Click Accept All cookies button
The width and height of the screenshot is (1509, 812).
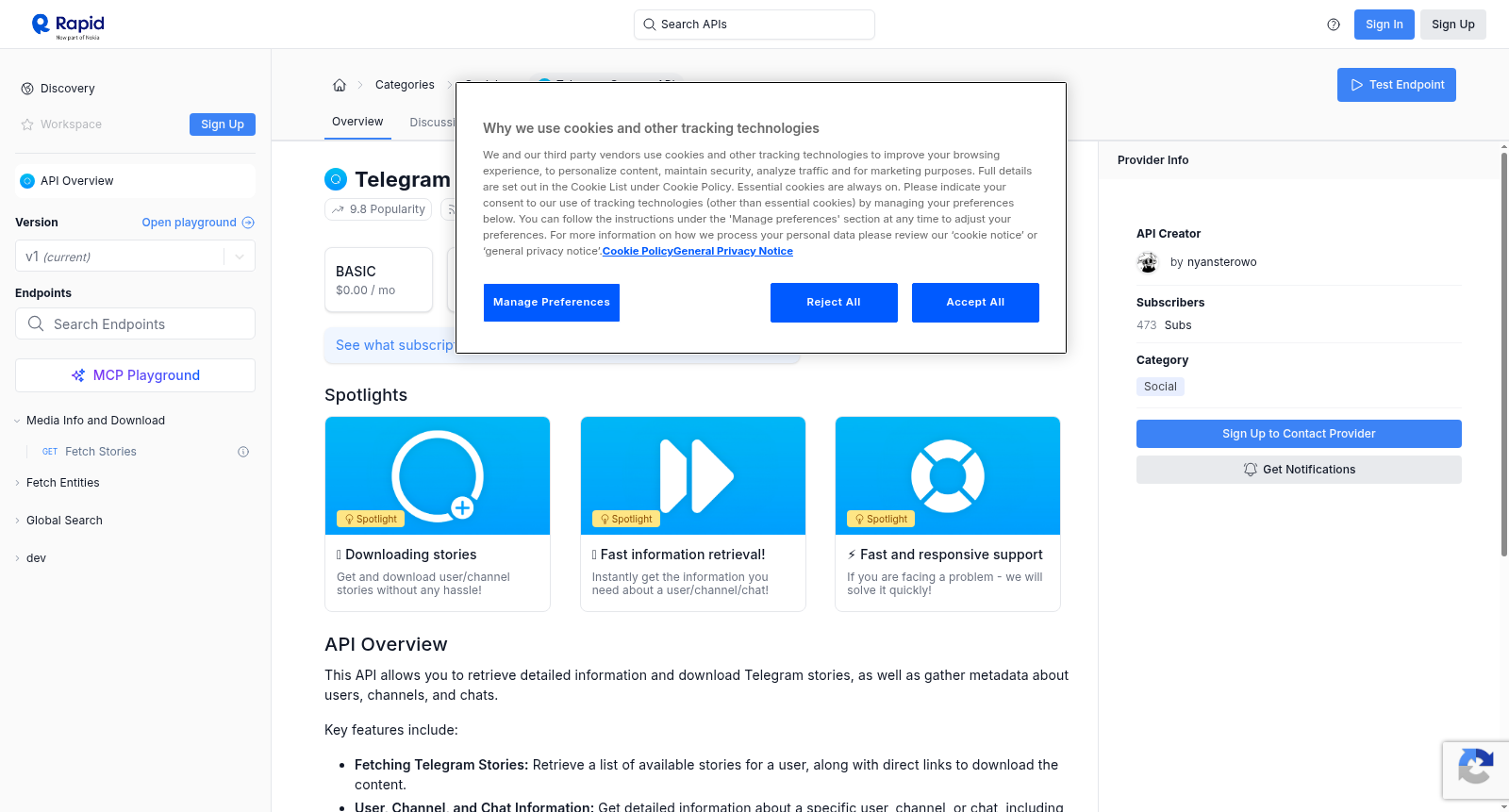point(975,303)
